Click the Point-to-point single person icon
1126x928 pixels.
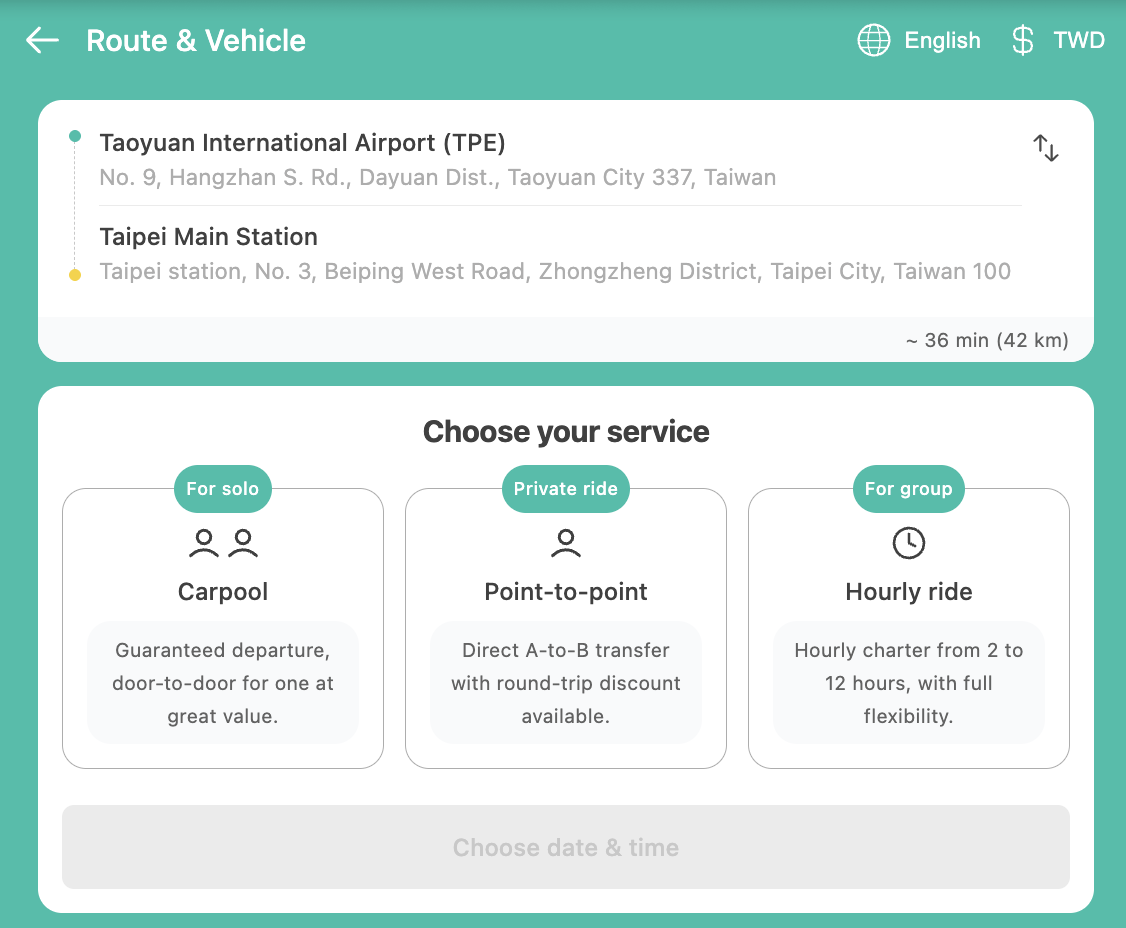[x=566, y=543]
